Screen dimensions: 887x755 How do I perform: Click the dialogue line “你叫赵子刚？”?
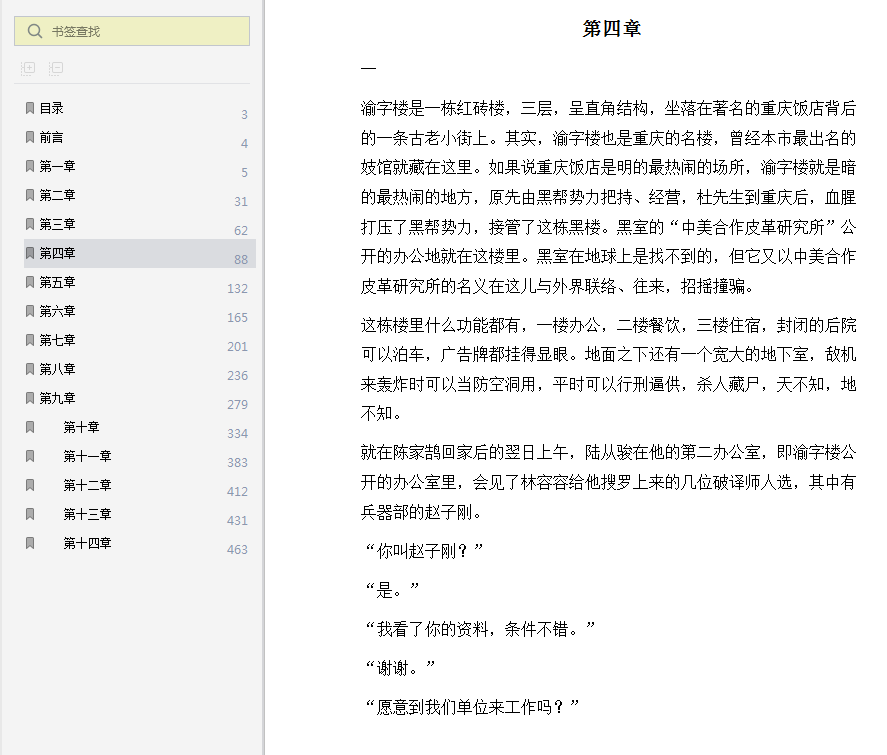[424, 550]
